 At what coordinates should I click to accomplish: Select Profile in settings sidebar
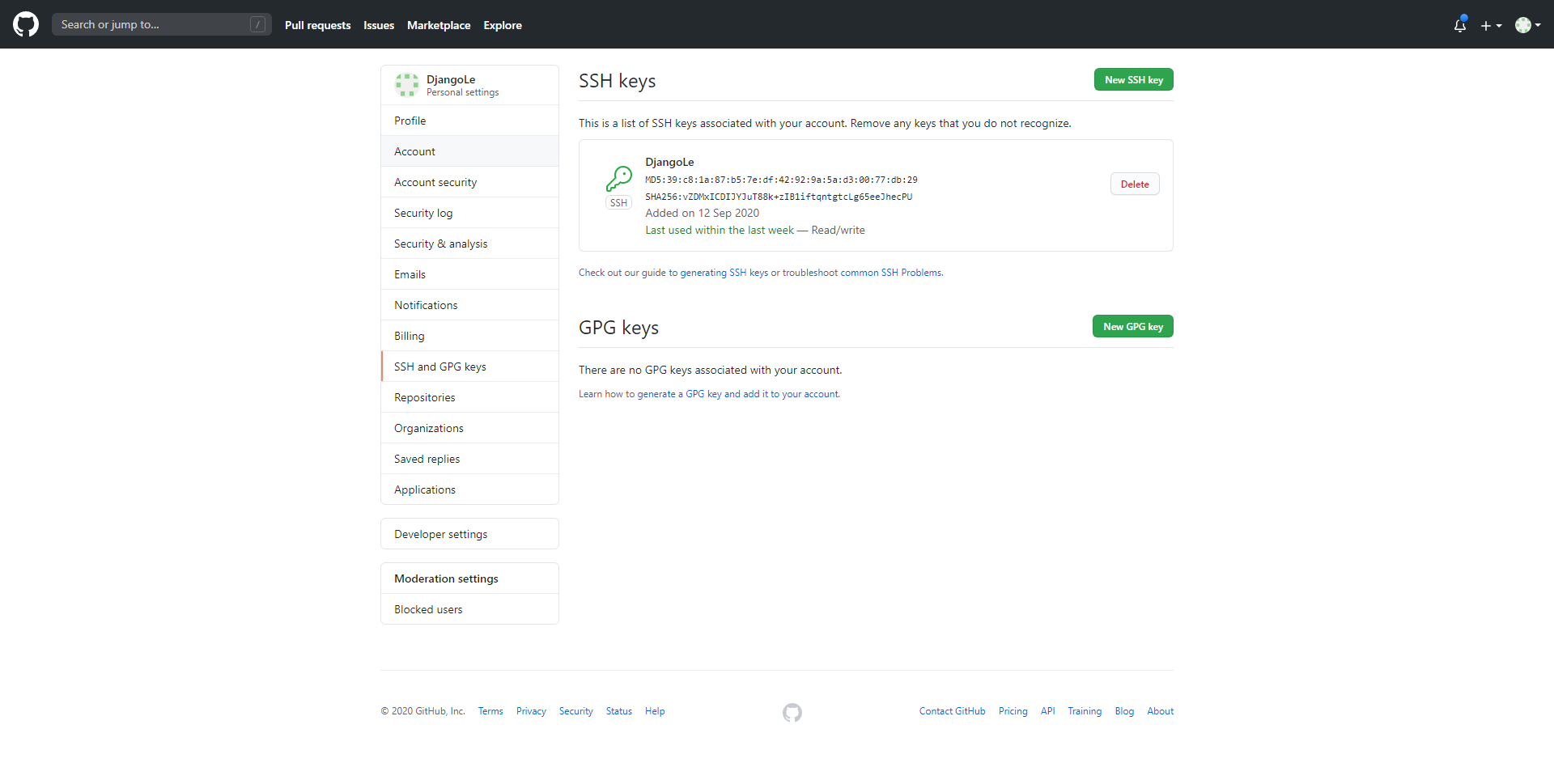469,121
